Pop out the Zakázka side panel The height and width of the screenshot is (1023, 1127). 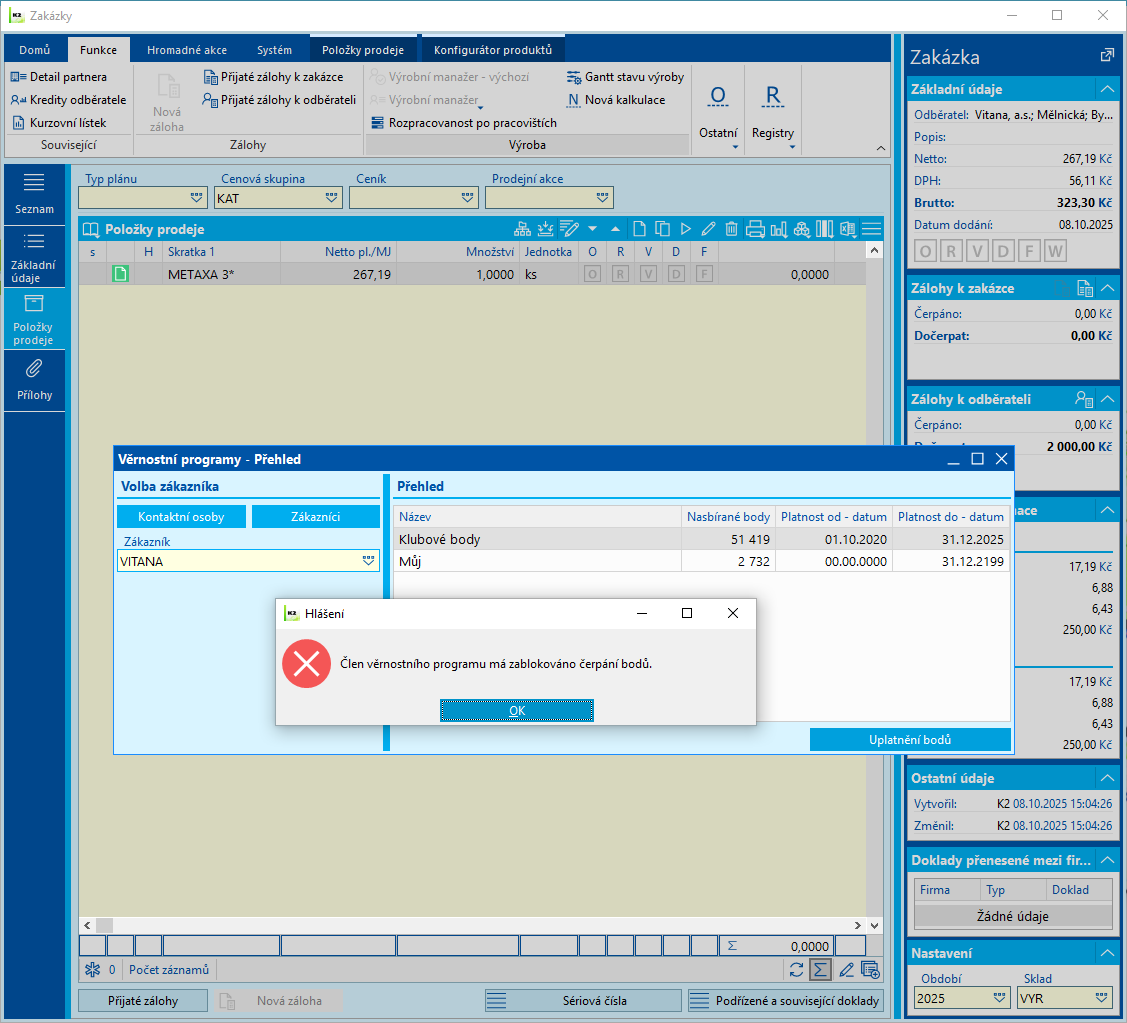tap(1107, 55)
